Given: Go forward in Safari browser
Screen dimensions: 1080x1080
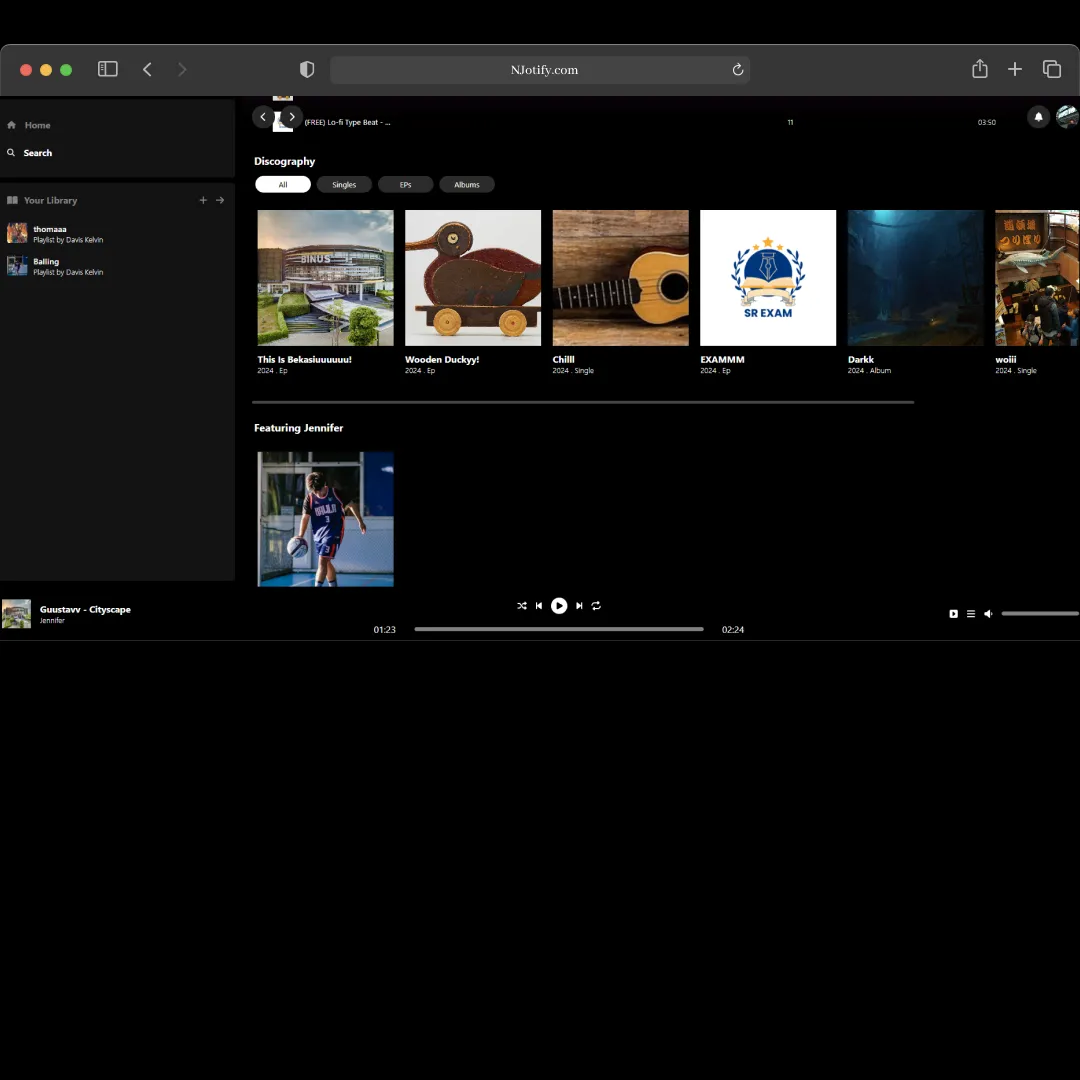Looking at the screenshot, I should (182, 70).
